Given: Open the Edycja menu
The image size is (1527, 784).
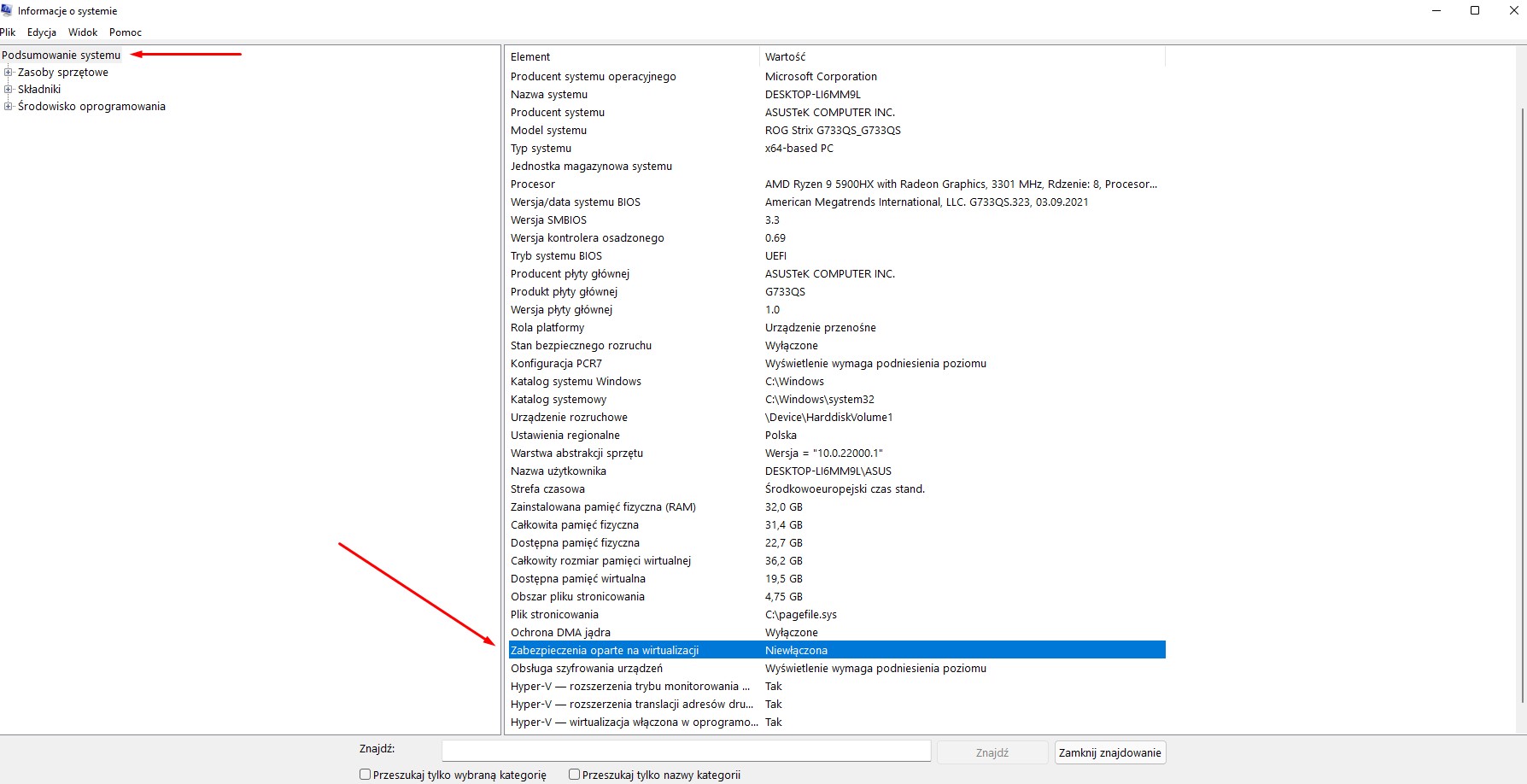Looking at the screenshot, I should click(42, 32).
